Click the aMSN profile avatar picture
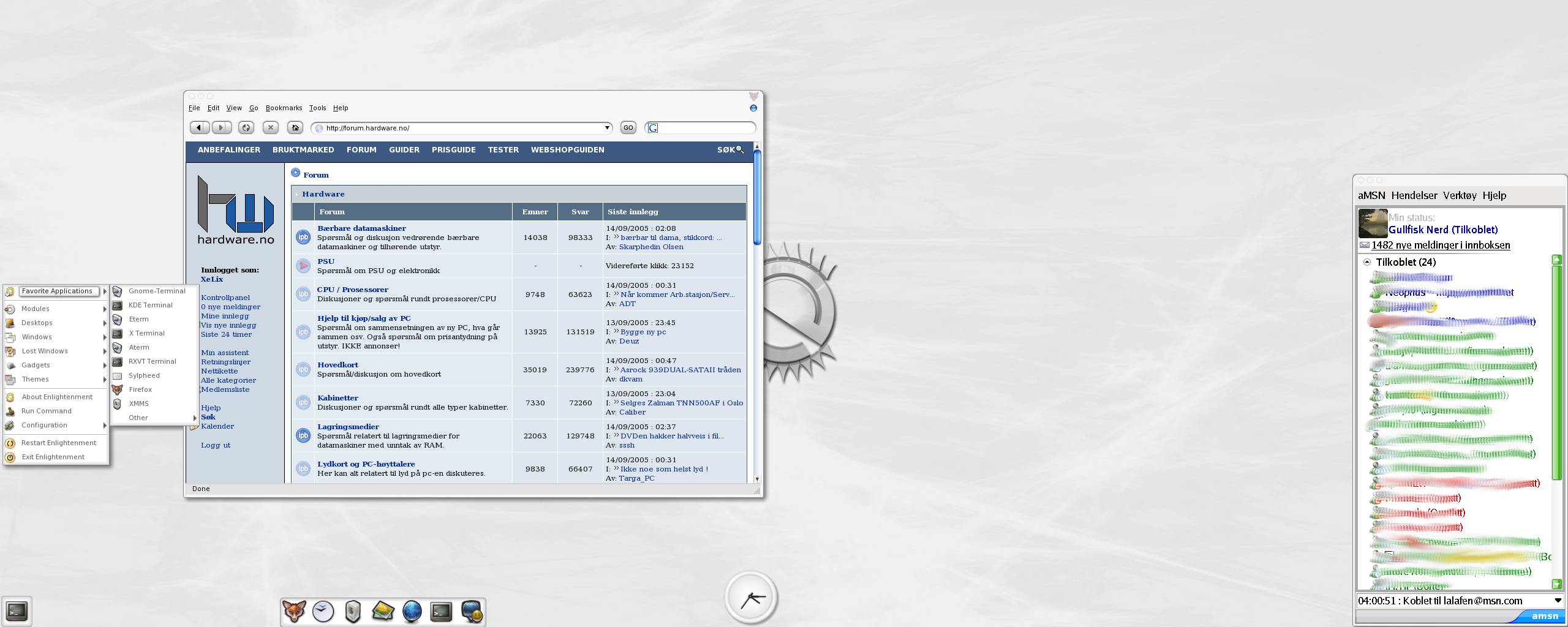This screenshot has width=1568, height=627. click(x=1373, y=223)
